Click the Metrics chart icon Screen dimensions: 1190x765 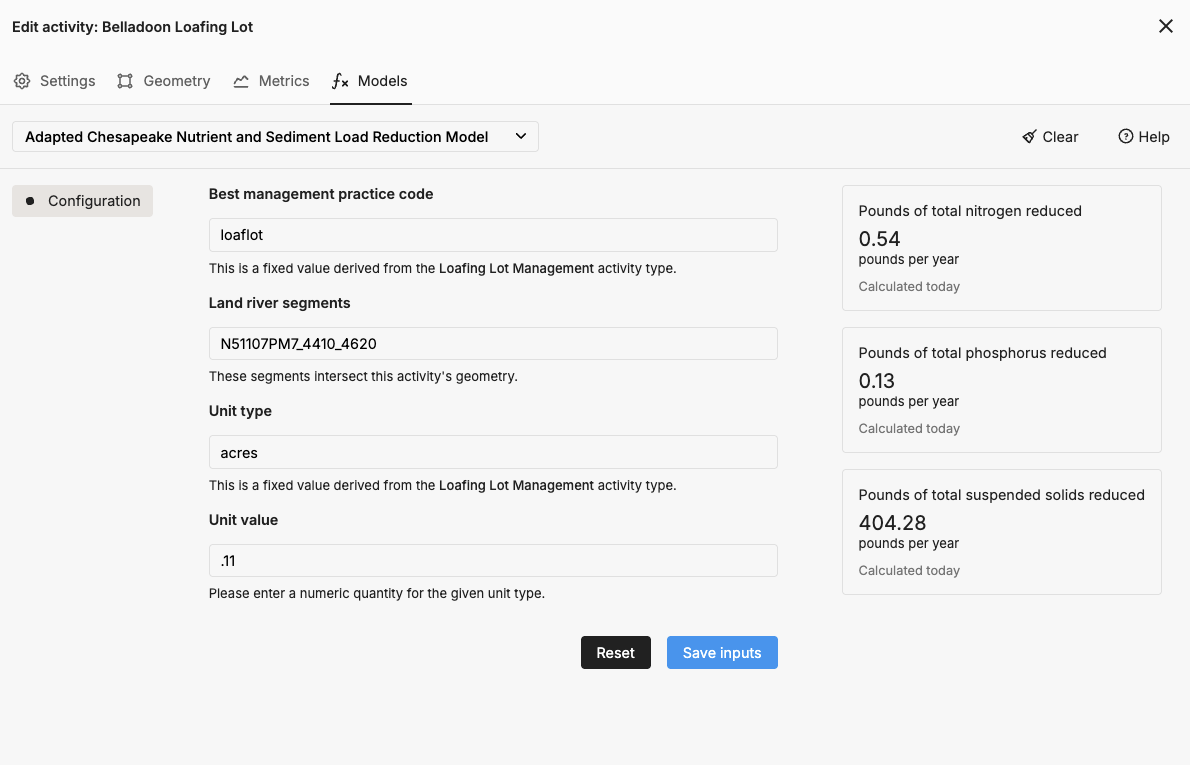[241, 81]
